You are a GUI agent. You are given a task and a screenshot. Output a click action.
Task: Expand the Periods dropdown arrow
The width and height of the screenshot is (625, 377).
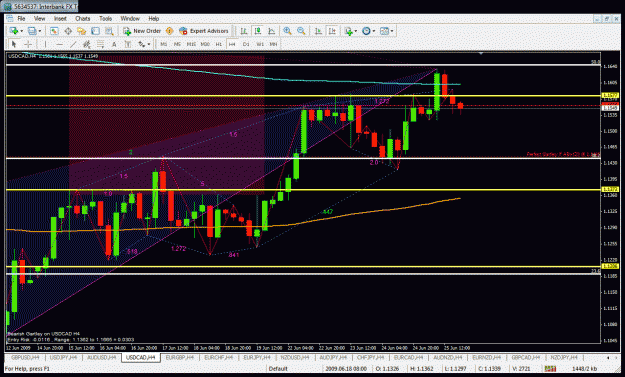374,31
